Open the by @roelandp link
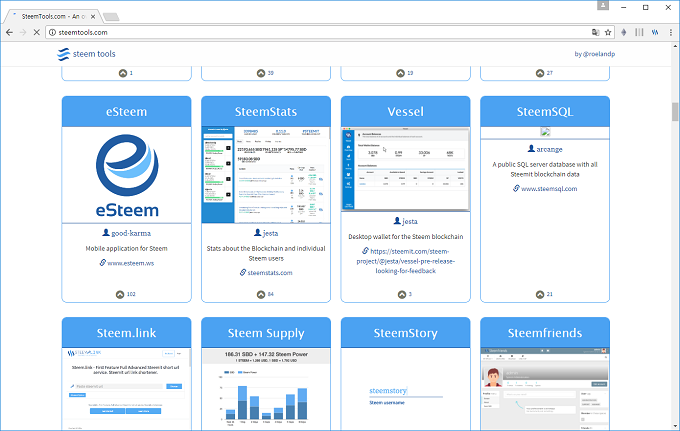 595,54
